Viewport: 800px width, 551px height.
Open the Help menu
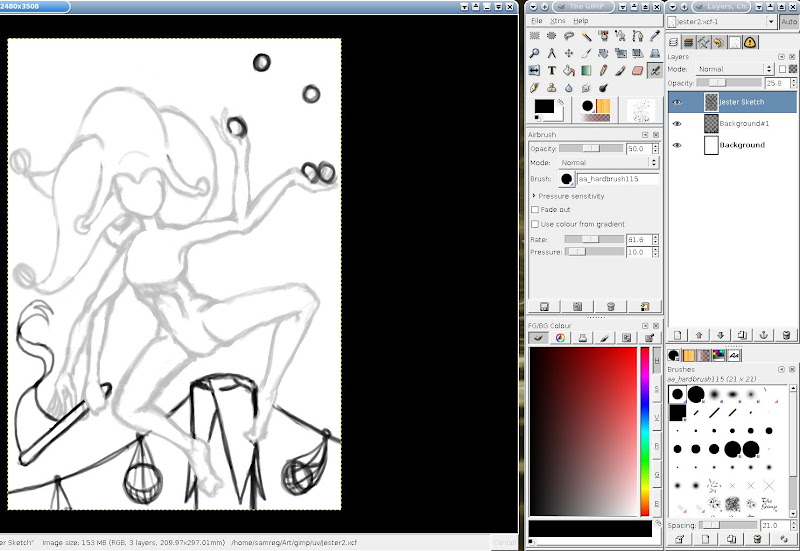[581, 21]
